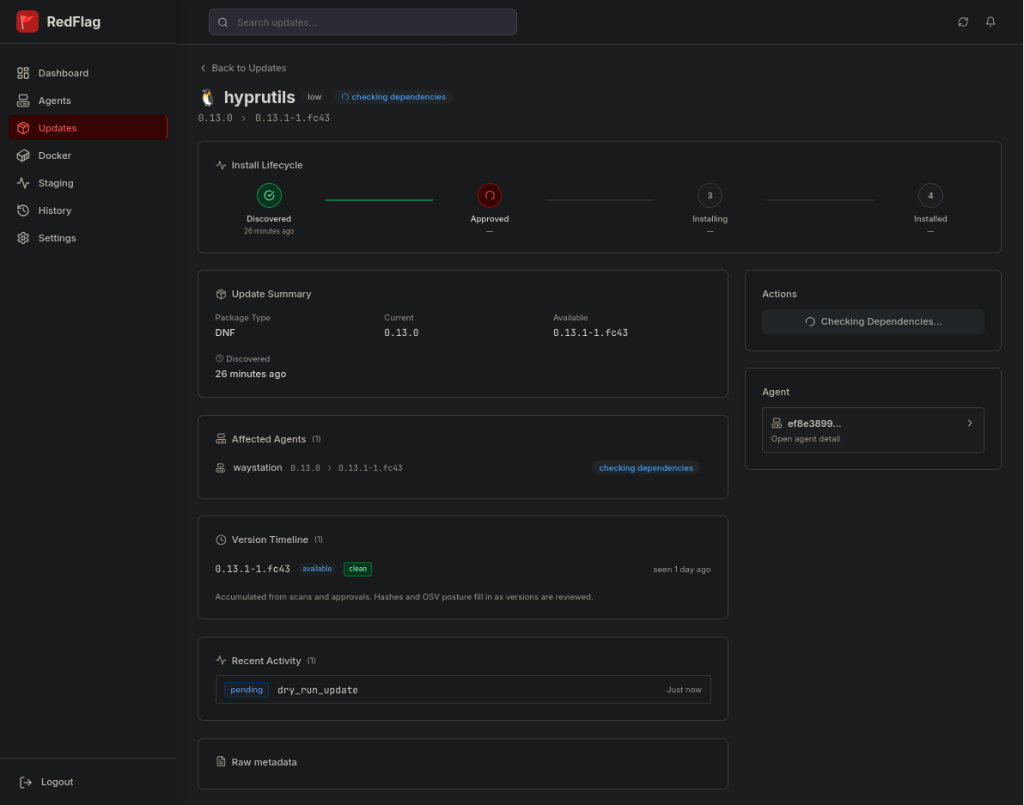Click Back to Updates link
The width and height of the screenshot is (1024, 805).
pos(243,68)
